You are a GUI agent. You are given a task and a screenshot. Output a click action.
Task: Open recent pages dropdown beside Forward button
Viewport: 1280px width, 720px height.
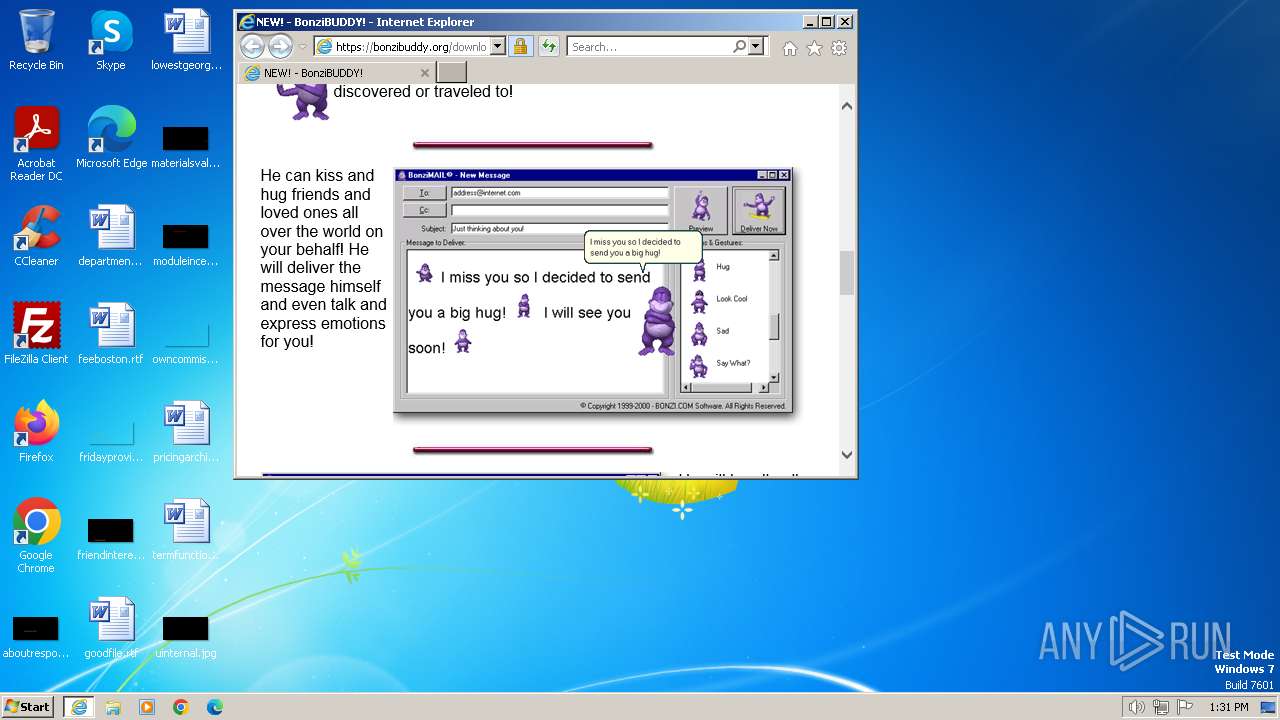pyautogui.click(x=303, y=46)
